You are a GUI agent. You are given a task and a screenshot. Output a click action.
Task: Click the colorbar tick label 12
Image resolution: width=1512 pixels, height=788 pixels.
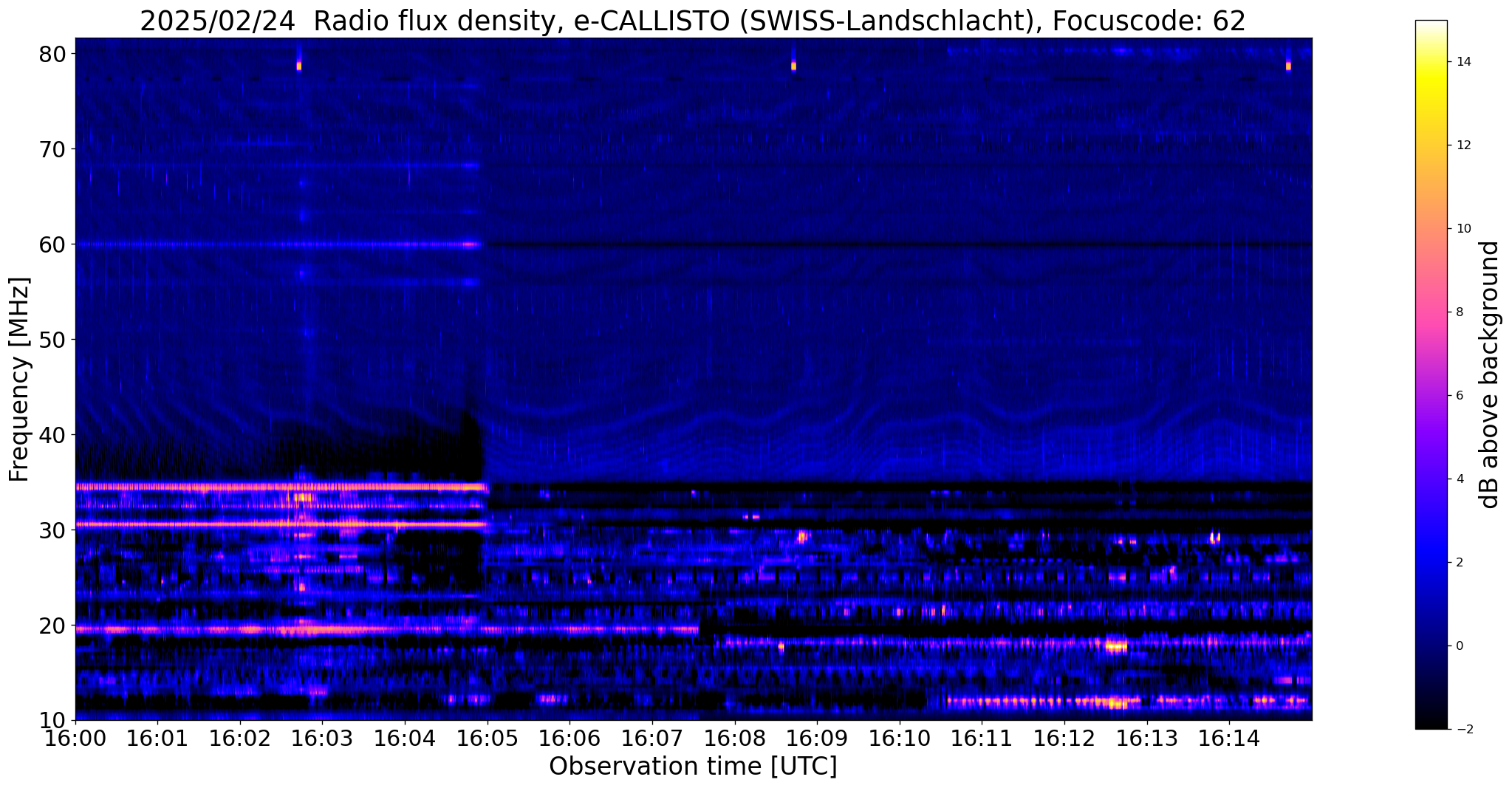tap(1463, 145)
